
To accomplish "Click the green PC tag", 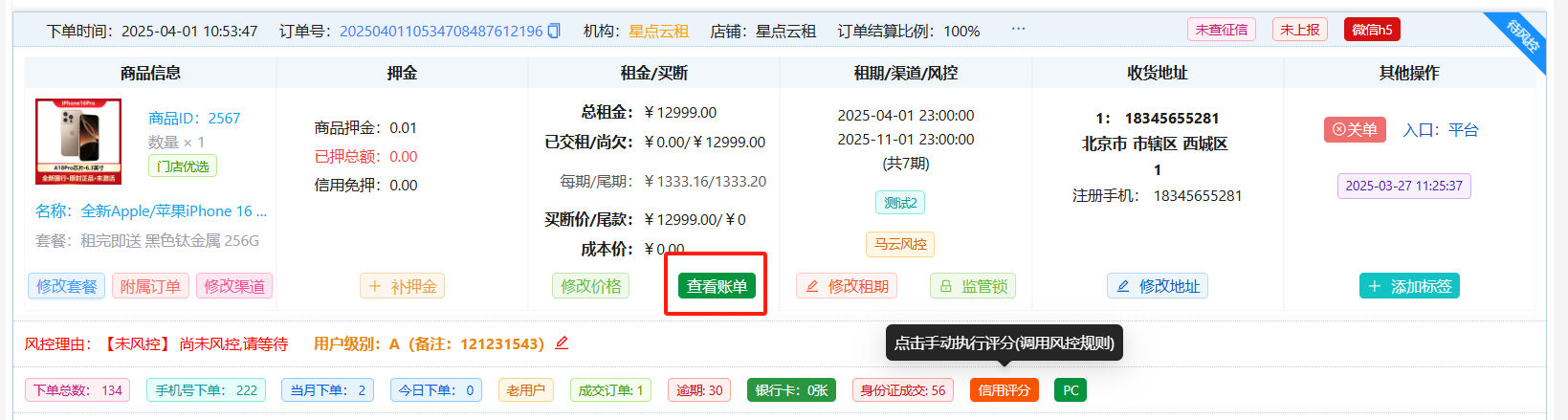I will coord(1071,390).
